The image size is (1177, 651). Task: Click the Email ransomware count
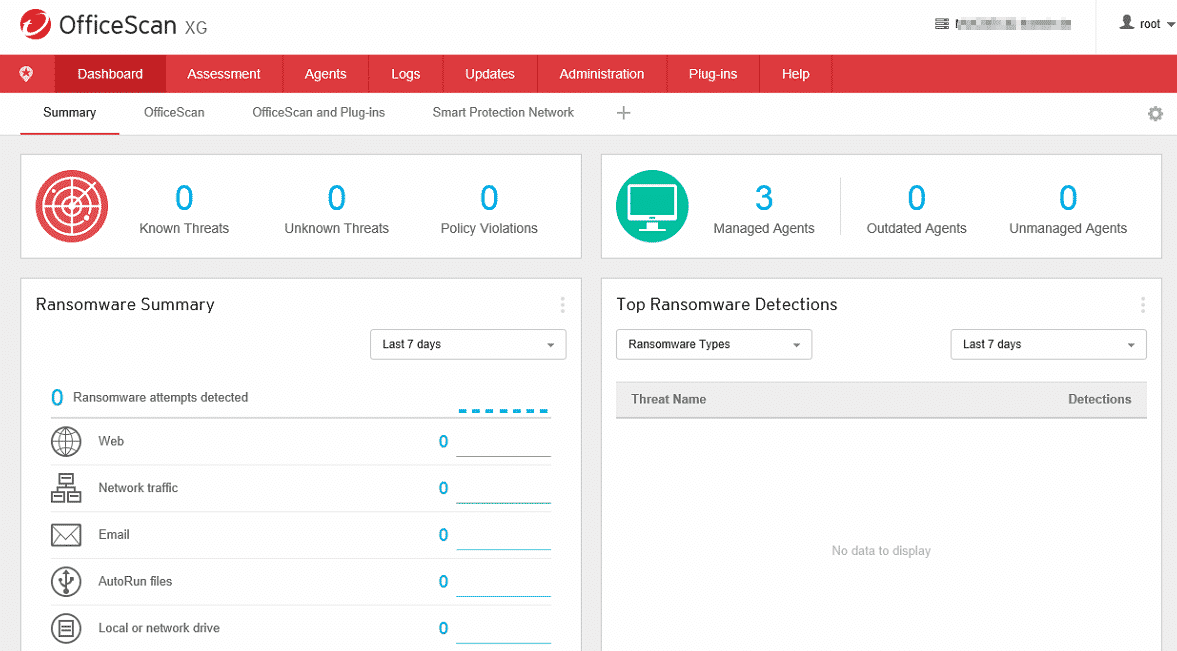click(443, 535)
